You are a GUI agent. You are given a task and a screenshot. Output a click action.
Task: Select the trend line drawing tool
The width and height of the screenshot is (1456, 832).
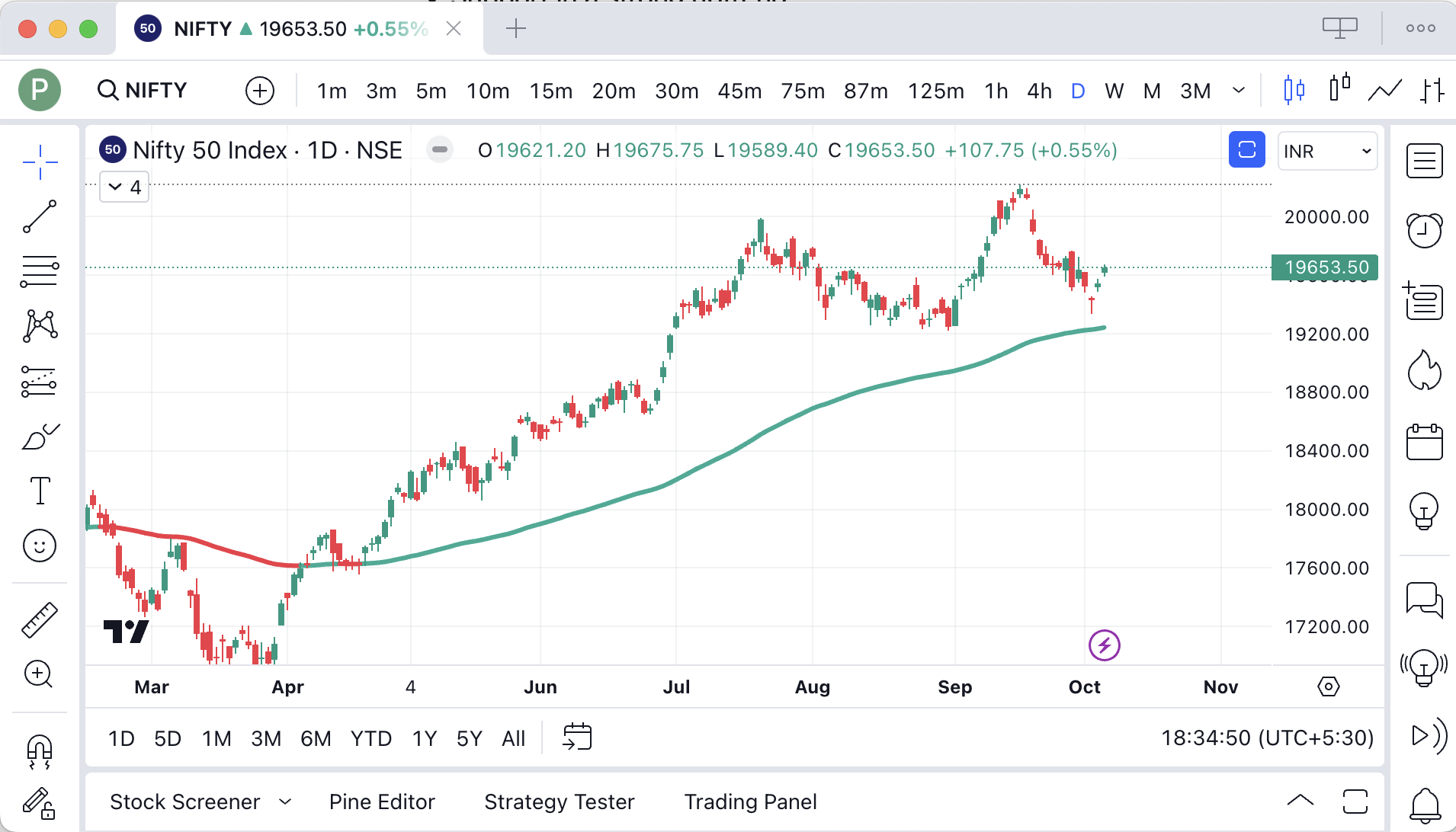tap(40, 216)
